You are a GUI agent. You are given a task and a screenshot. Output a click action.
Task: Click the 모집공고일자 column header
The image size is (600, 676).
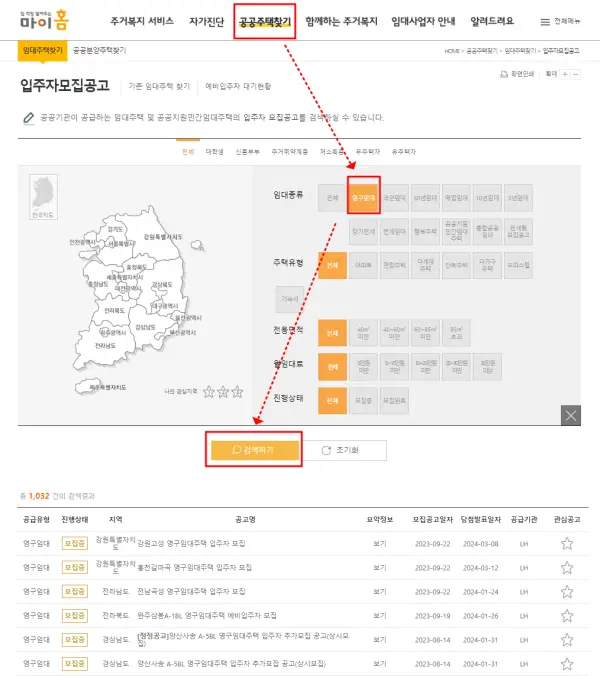432,520
